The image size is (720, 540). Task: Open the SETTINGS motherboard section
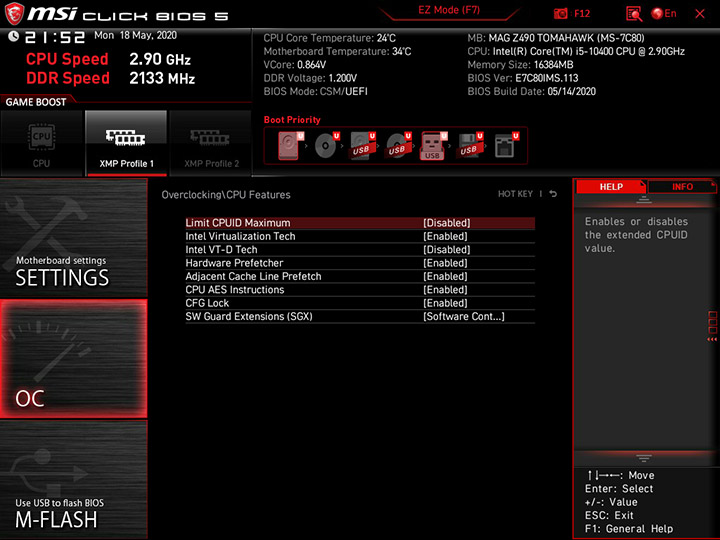73,238
